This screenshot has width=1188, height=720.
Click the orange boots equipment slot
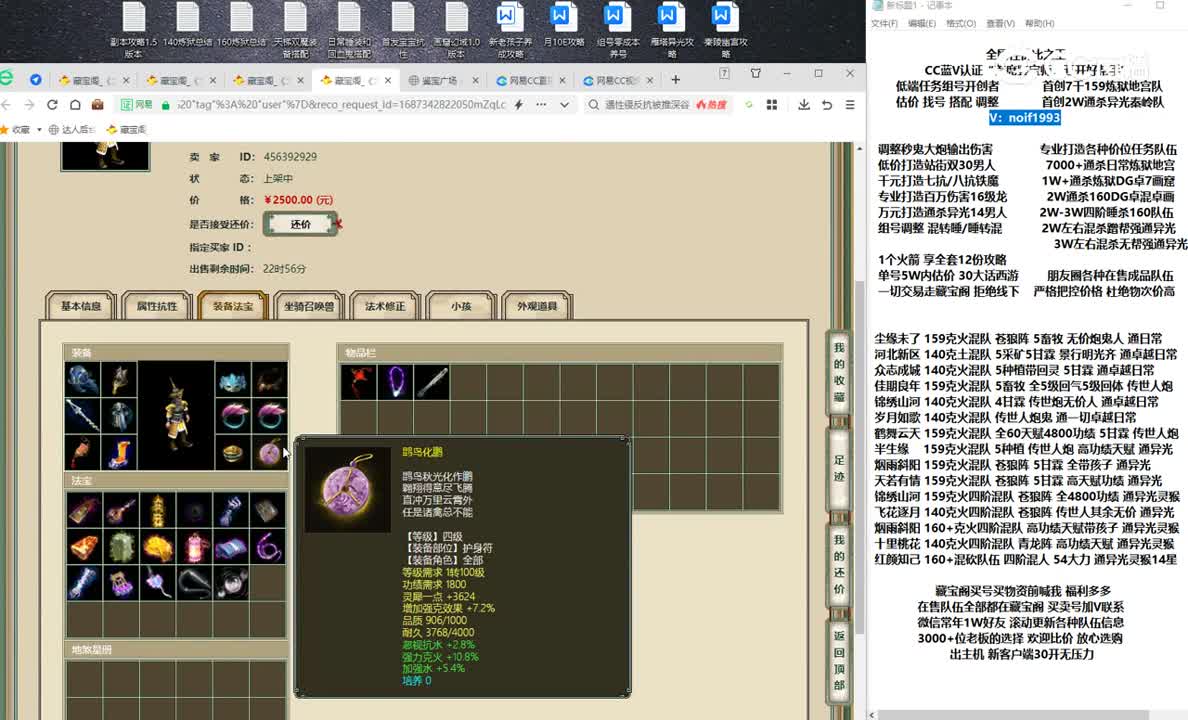click(x=119, y=452)
